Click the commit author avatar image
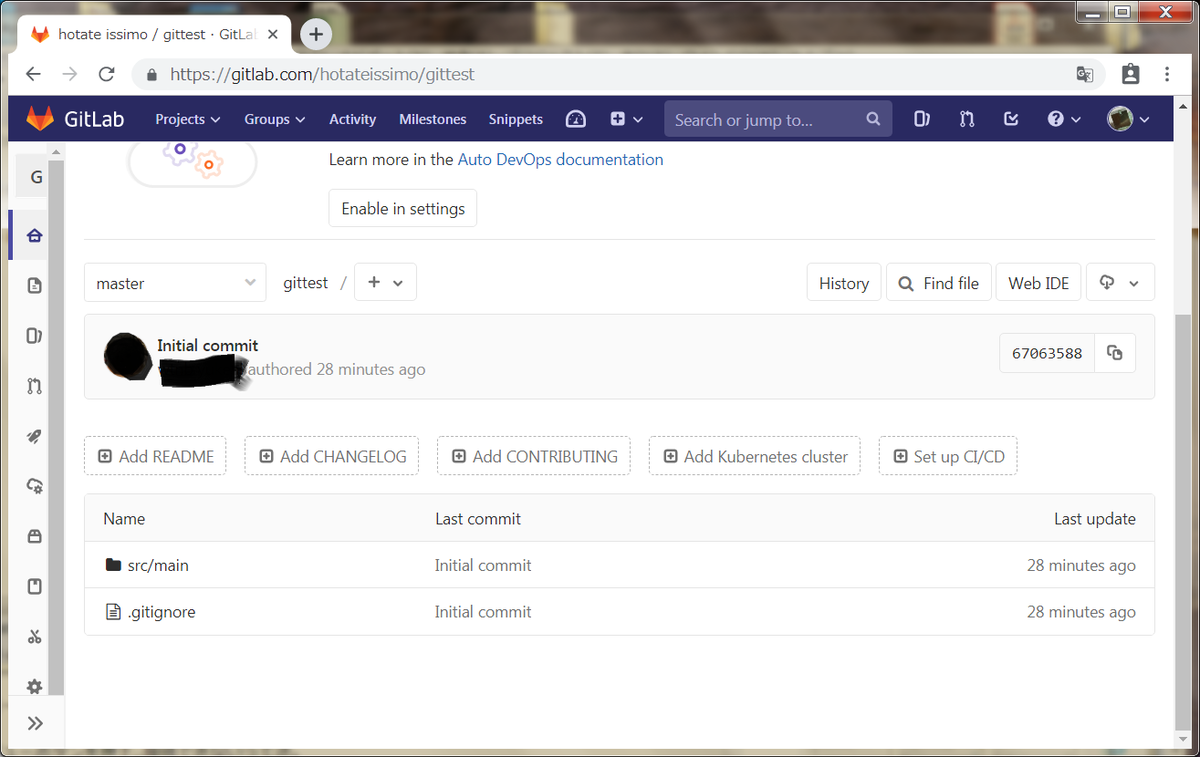This screenshot has height=757, width=1200. [x=128, y=355]
